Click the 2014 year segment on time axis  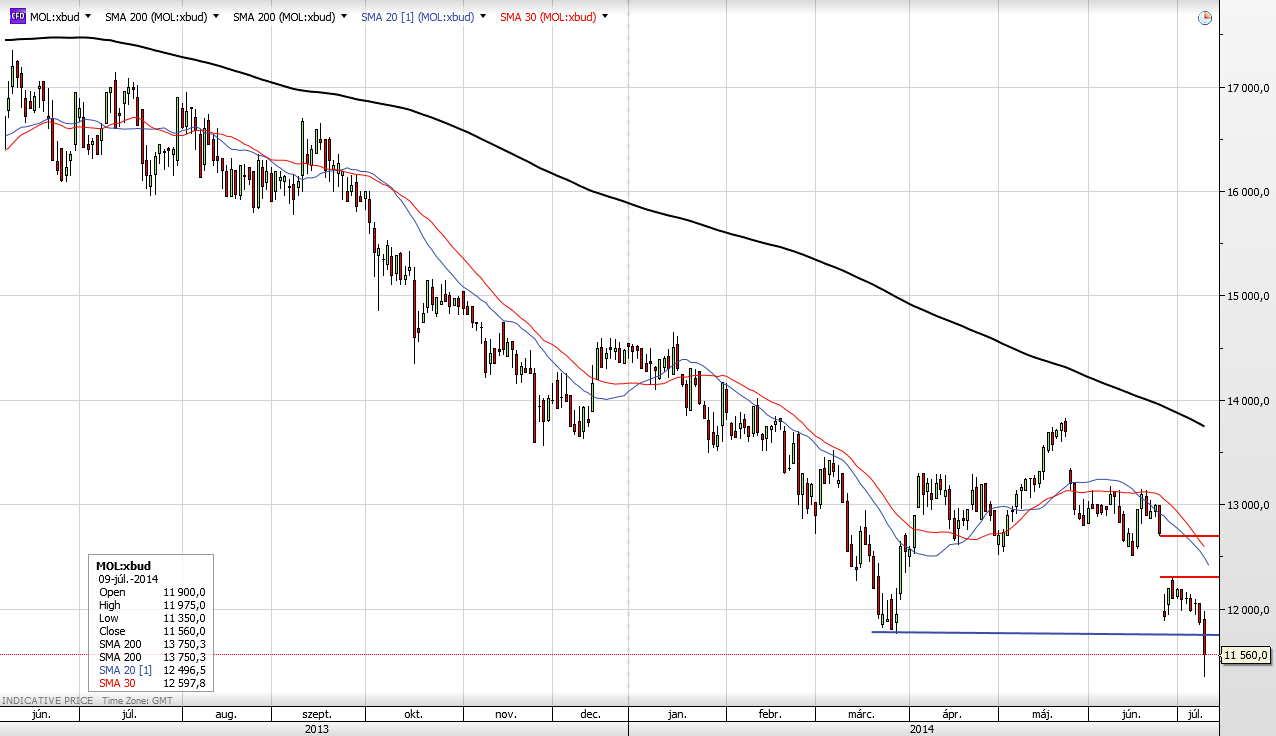922,729
